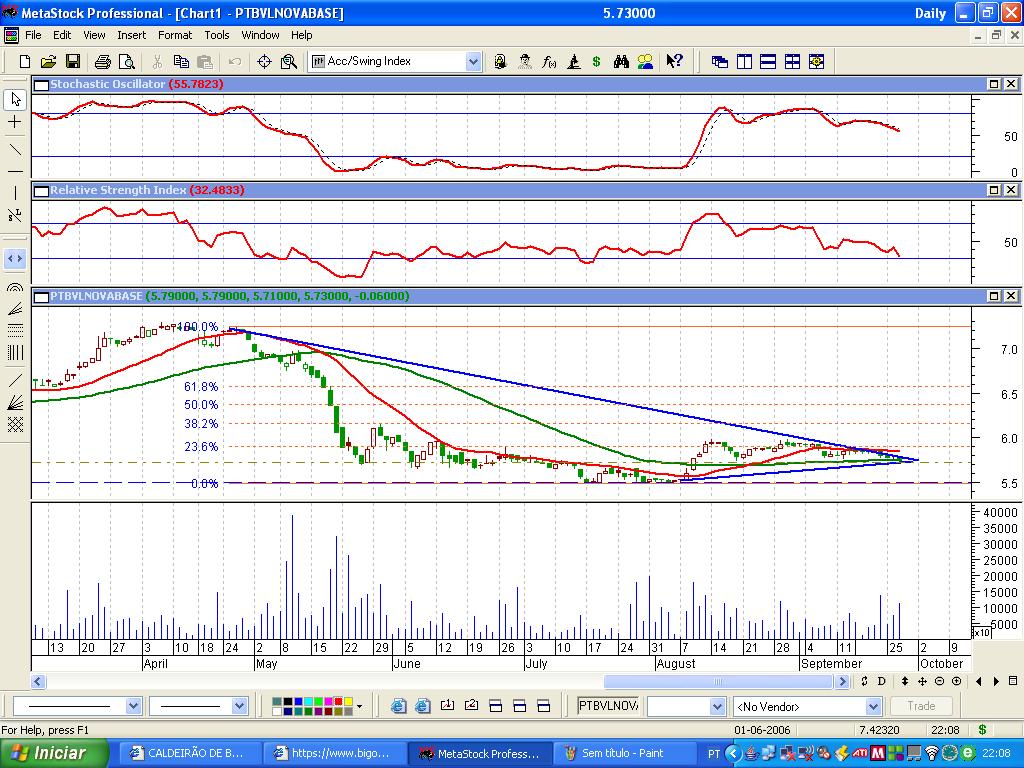Click the print preview icon
The width and height of the screenshot is (1024, 768).
(x=125, y=61)
